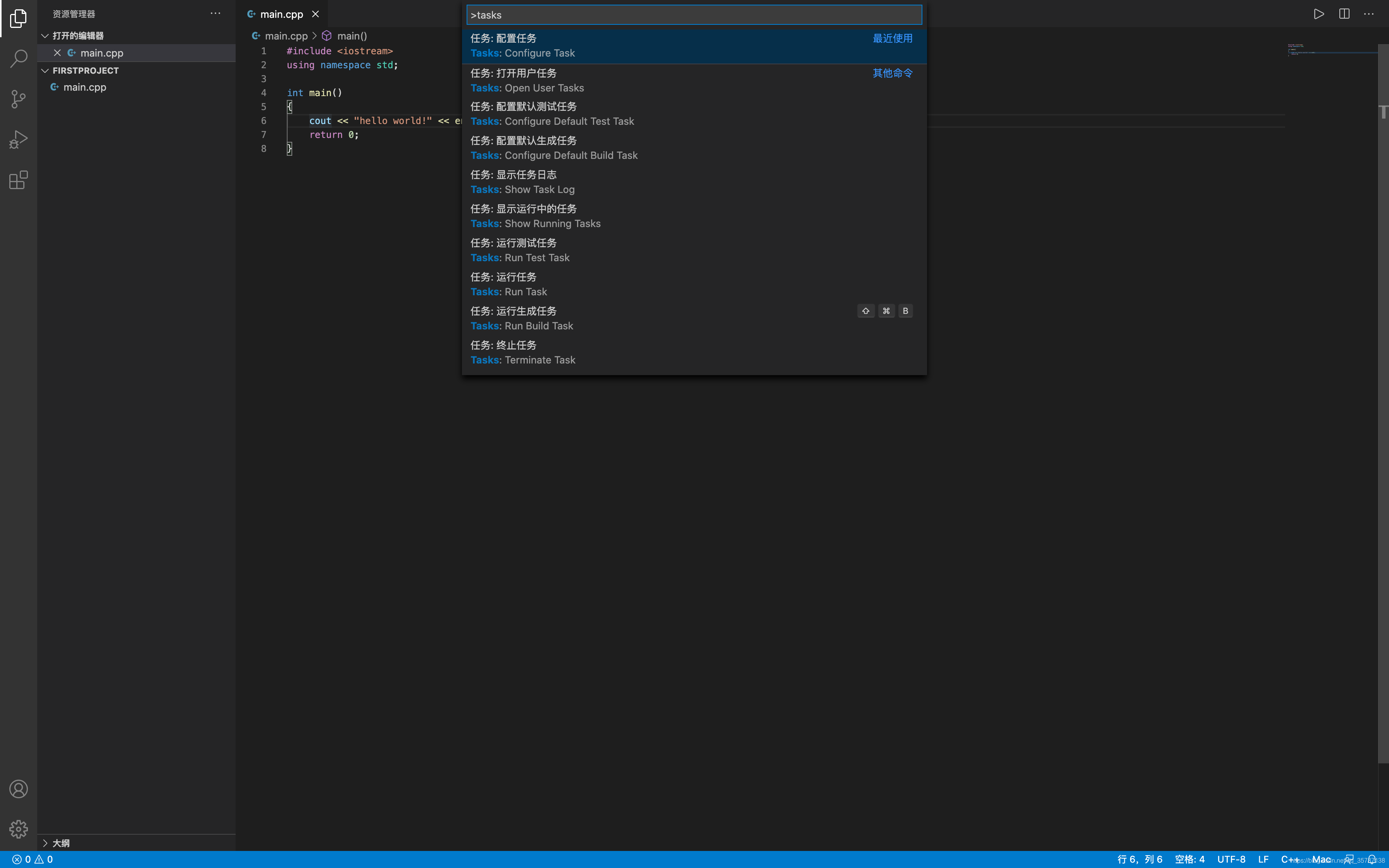Open the Source Control view
1389x868 pixels.
tap(18, 99)
